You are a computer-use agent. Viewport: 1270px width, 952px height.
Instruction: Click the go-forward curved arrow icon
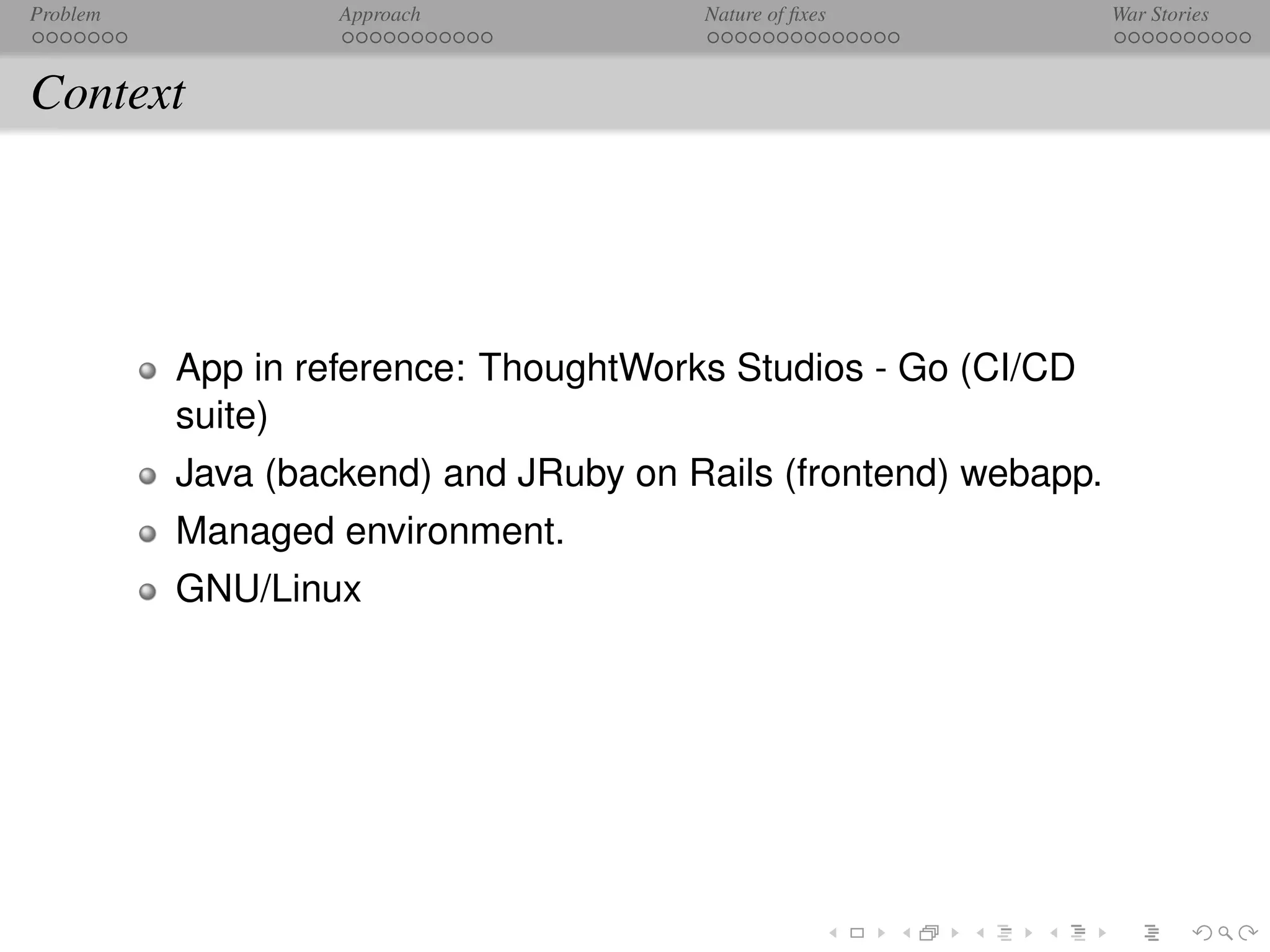pyautogui.click(x=1248, y=933)
